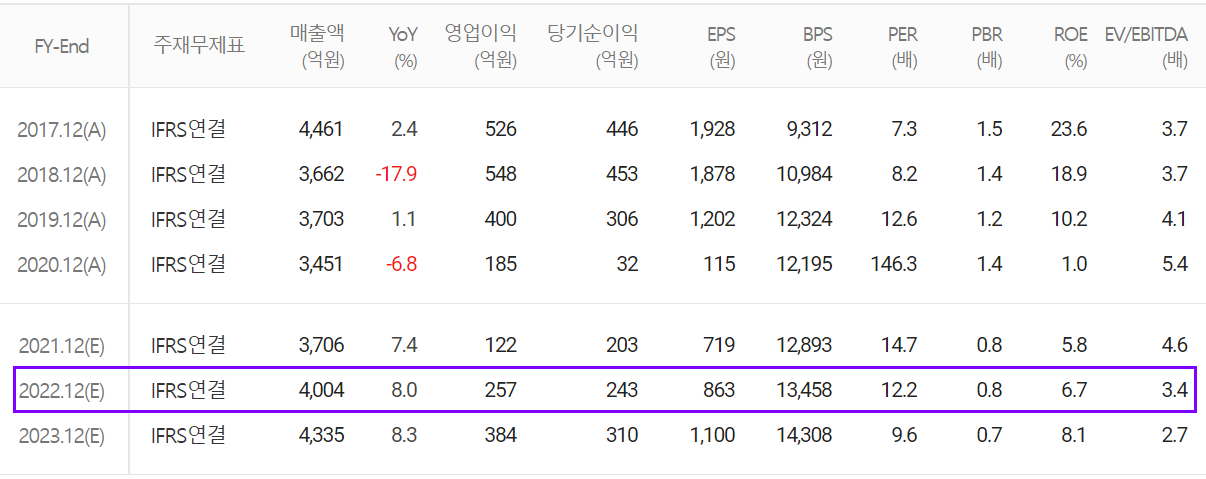Select the 2017.12(A) row label
This screenshot has width=1206, height=479.
[x=61, y=130]
